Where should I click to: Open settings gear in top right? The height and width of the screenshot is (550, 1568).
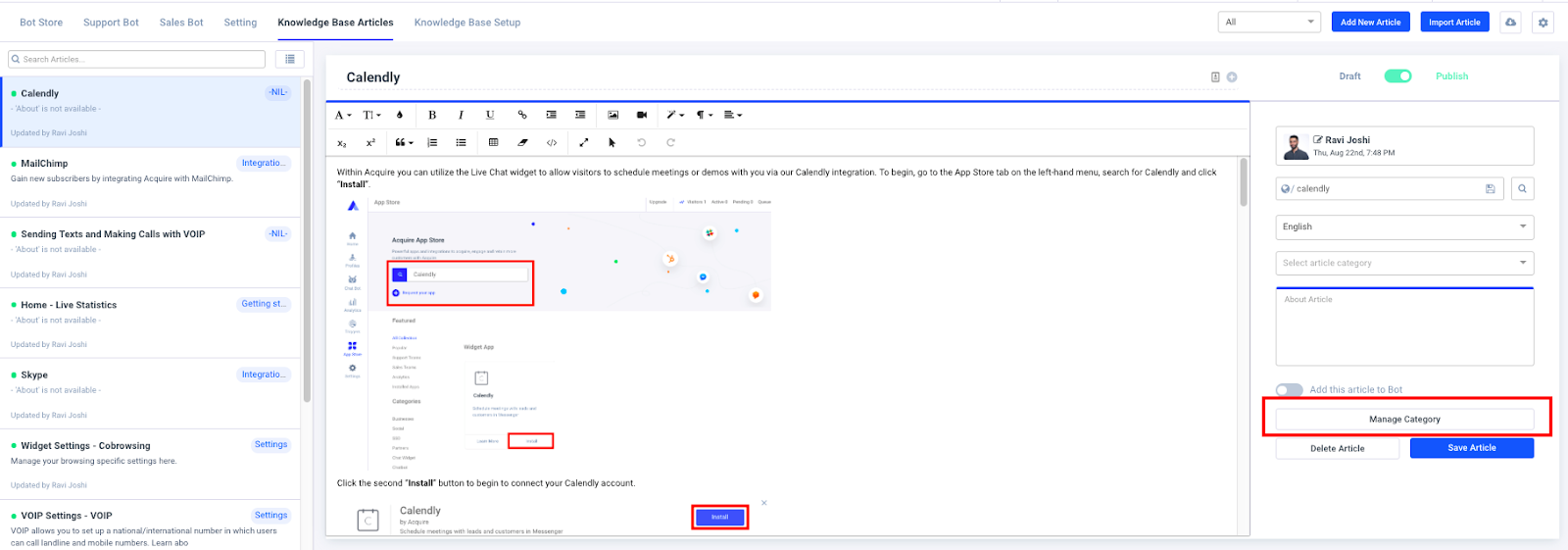click(1543, 23)
